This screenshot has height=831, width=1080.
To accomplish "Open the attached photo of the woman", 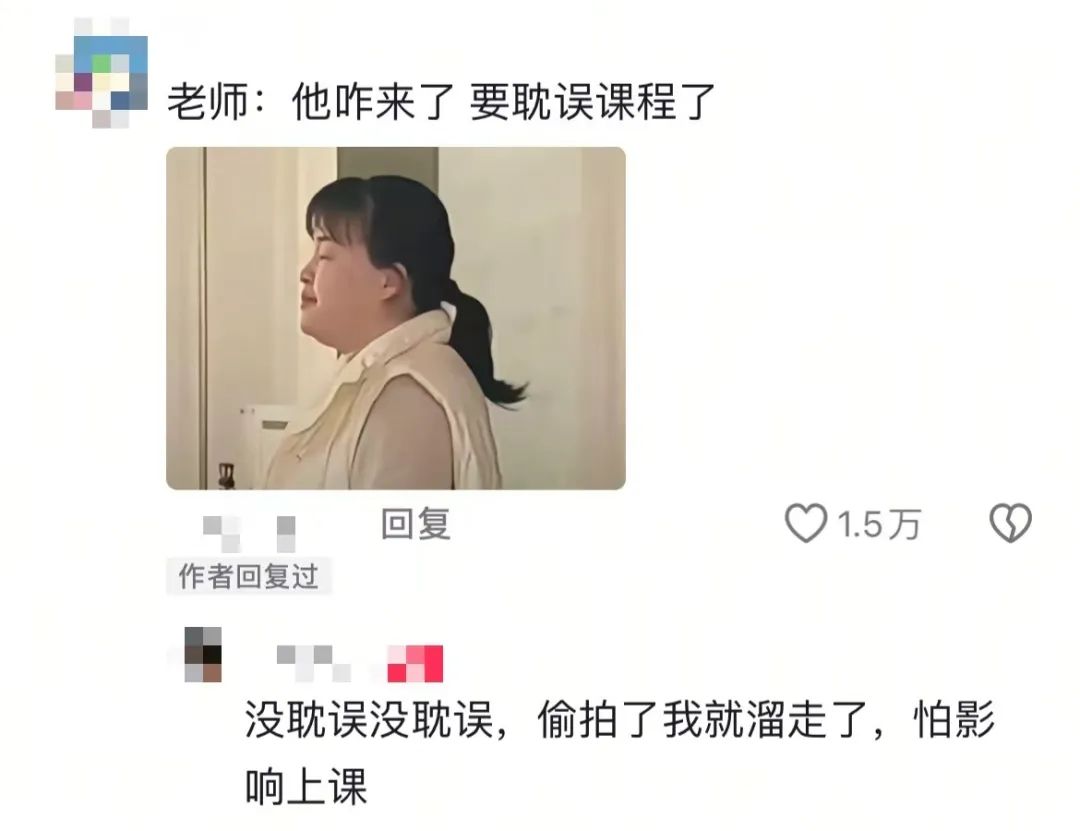I will [x=396, y=318].
